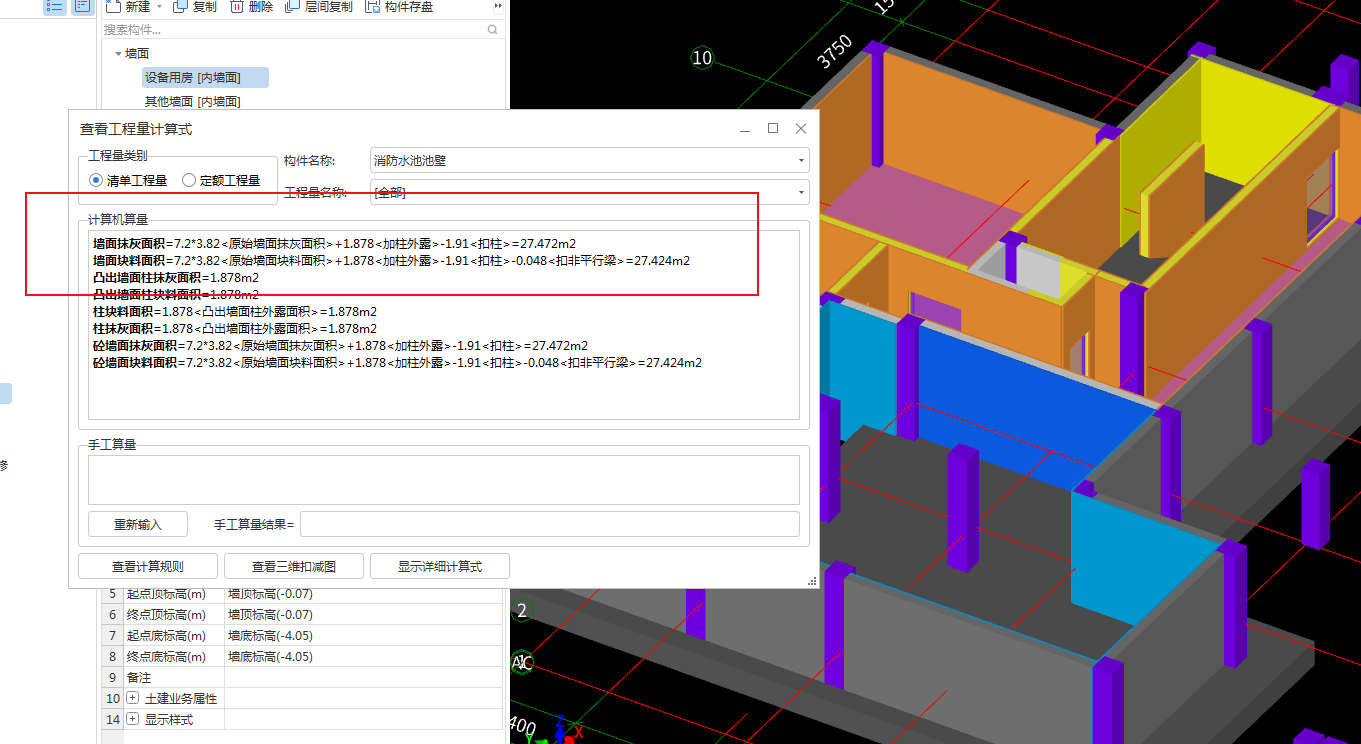The height and width of the screenshot is (744, 1361).
Task: Click the 查看计算规则 button
Action: [x=147, y=566]
